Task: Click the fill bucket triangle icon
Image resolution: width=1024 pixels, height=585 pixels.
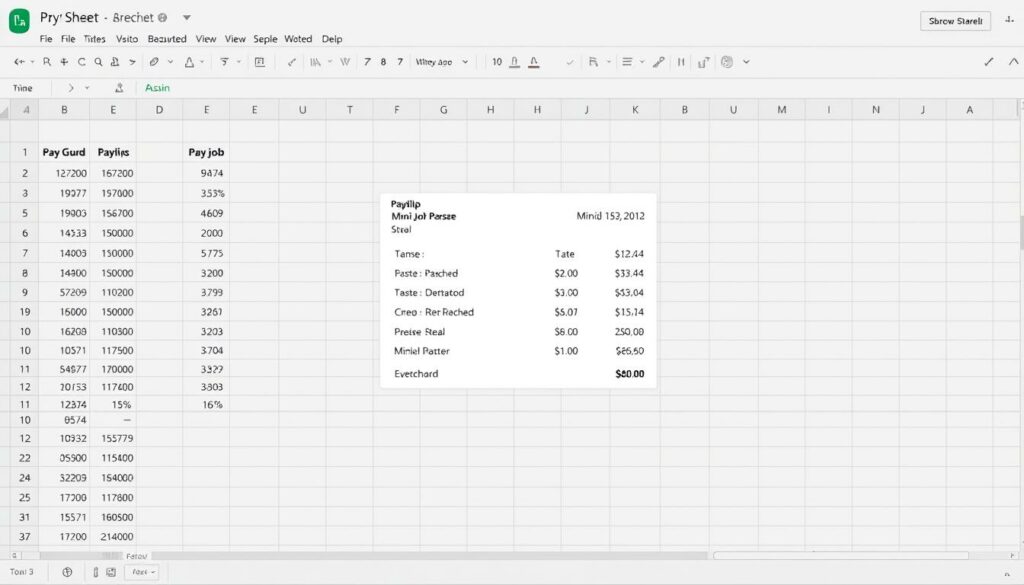Action: (189, 62)
